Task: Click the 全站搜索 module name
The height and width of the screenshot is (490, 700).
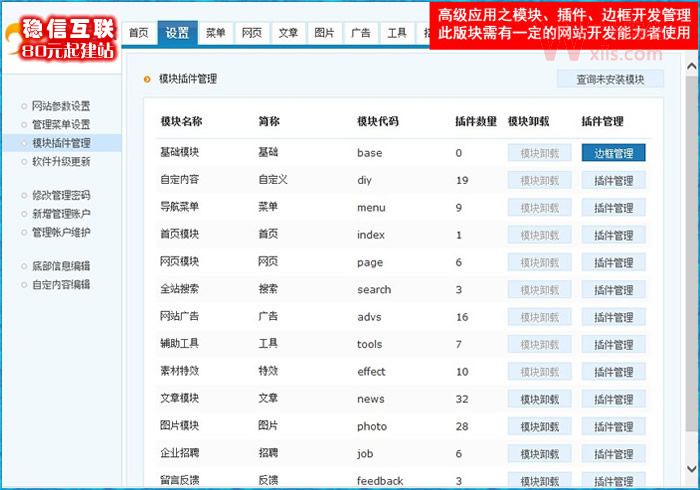Action: [x=179, y=289]
